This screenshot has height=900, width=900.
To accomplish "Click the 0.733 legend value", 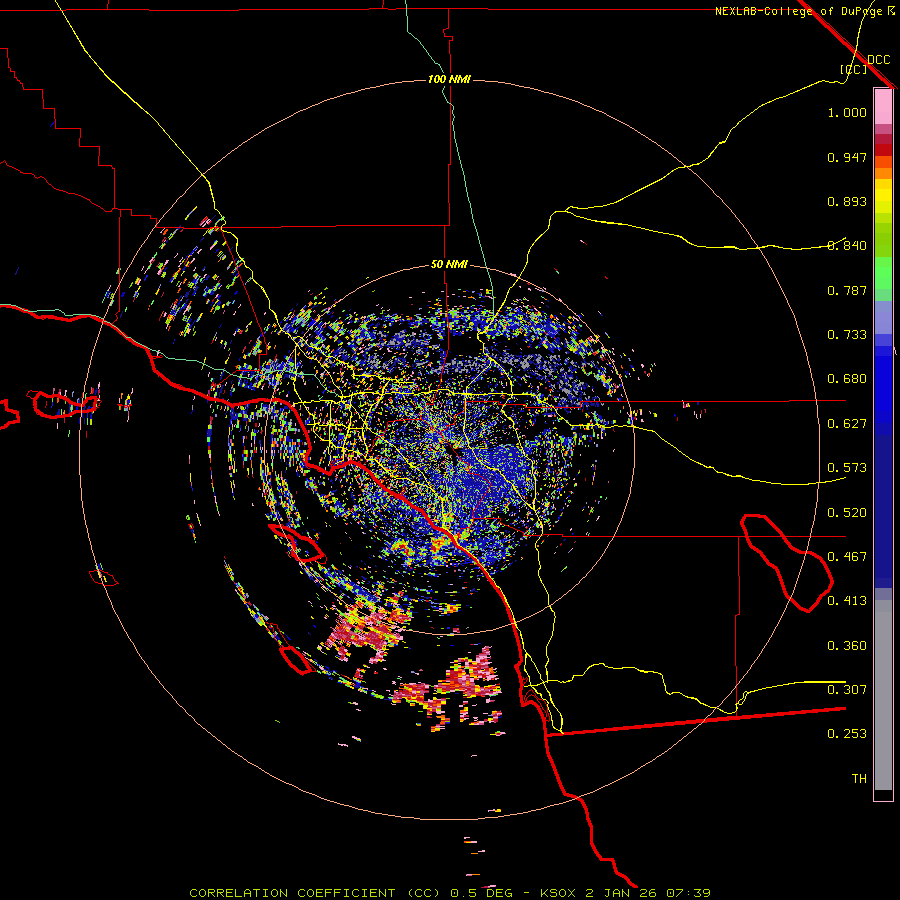I will click(x=847, y=335).
